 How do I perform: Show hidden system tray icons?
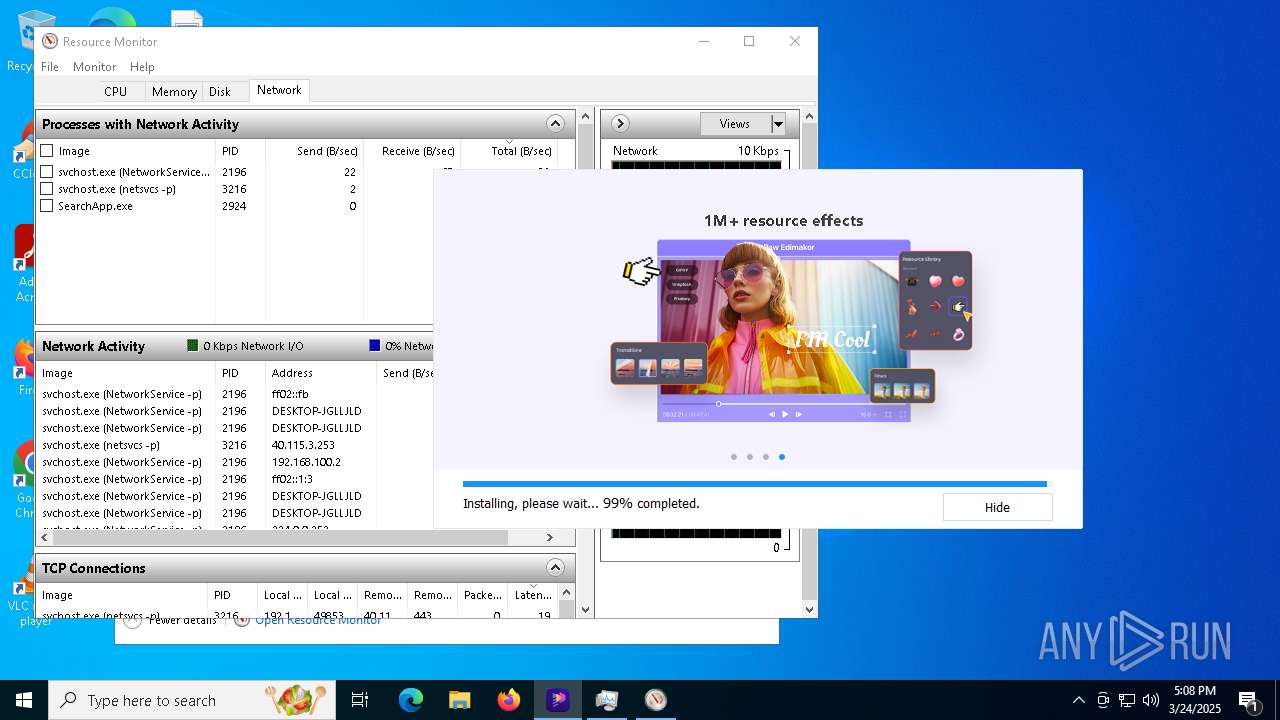coord(1078,700)
